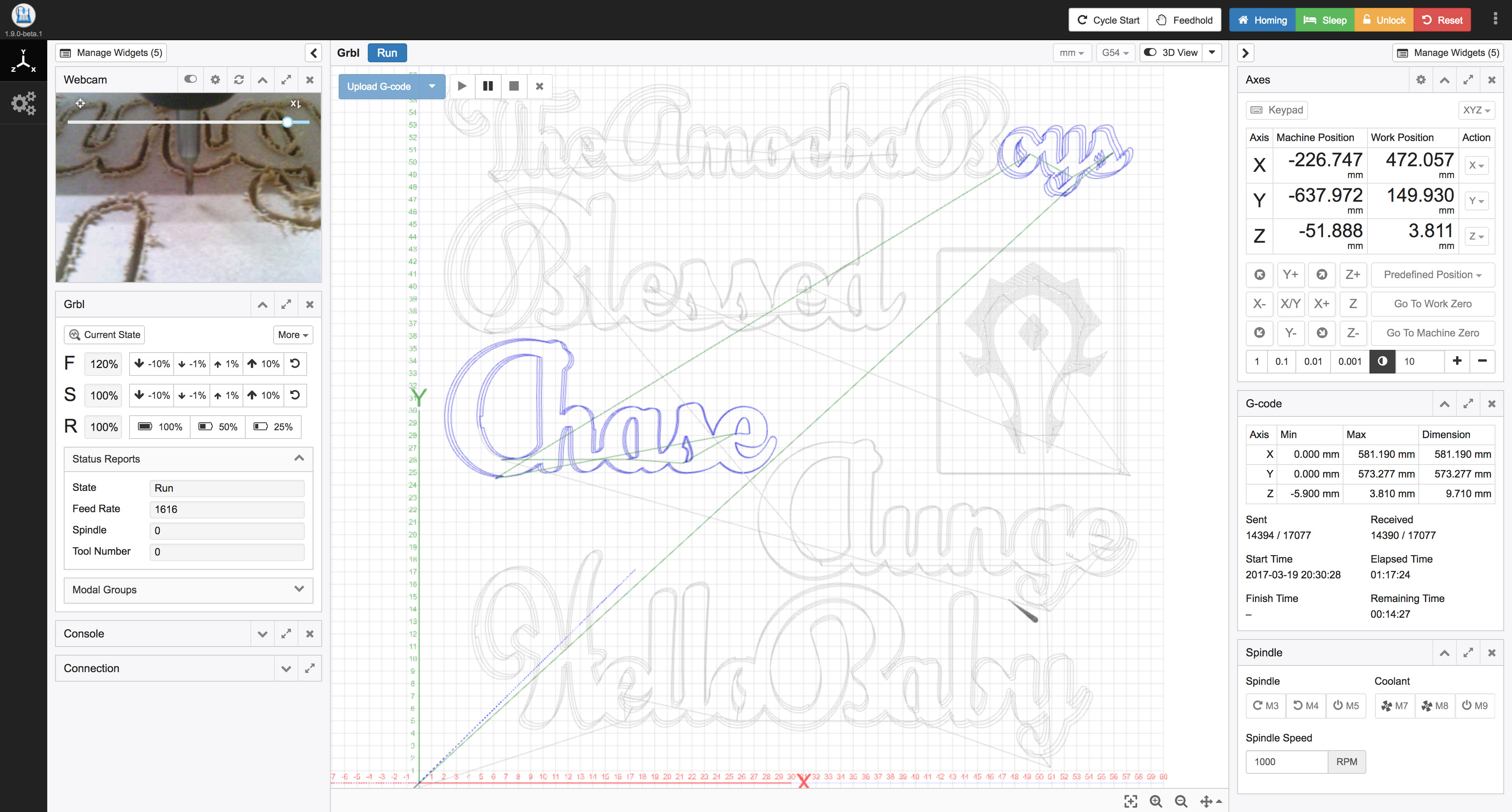
Task: Select the 0.01 jog step
Action: coord(1312,361)
